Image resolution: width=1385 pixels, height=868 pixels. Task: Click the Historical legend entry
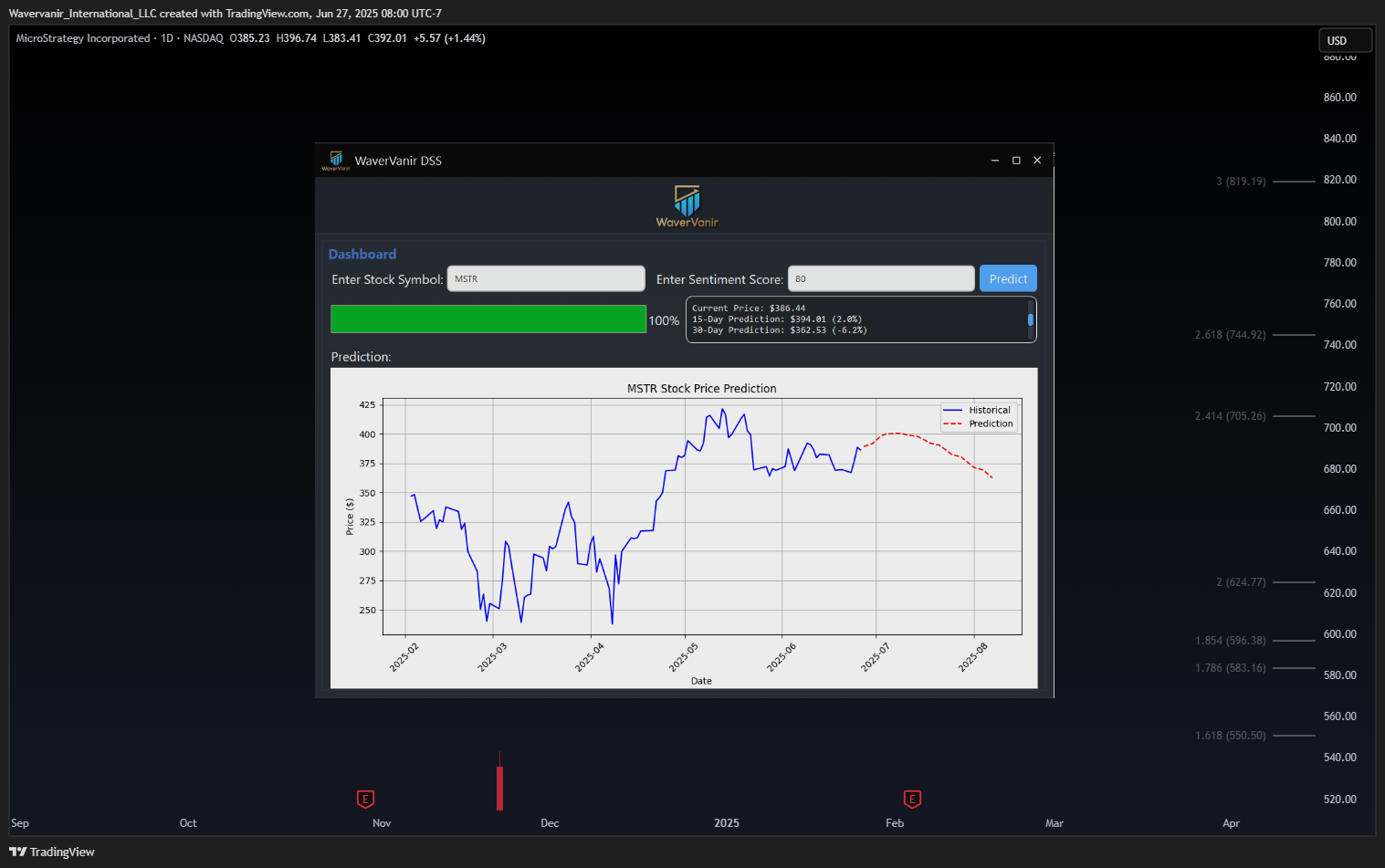[978, 411]
